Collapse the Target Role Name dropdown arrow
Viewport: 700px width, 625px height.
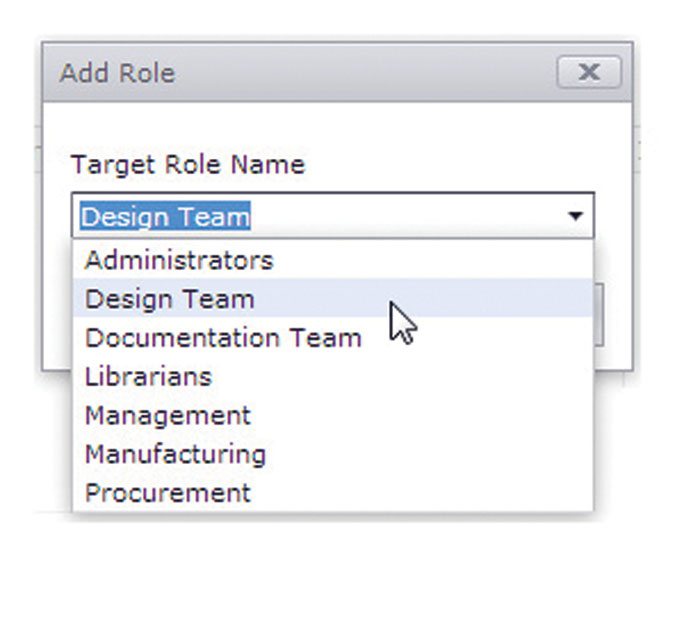tap(575, 216)
